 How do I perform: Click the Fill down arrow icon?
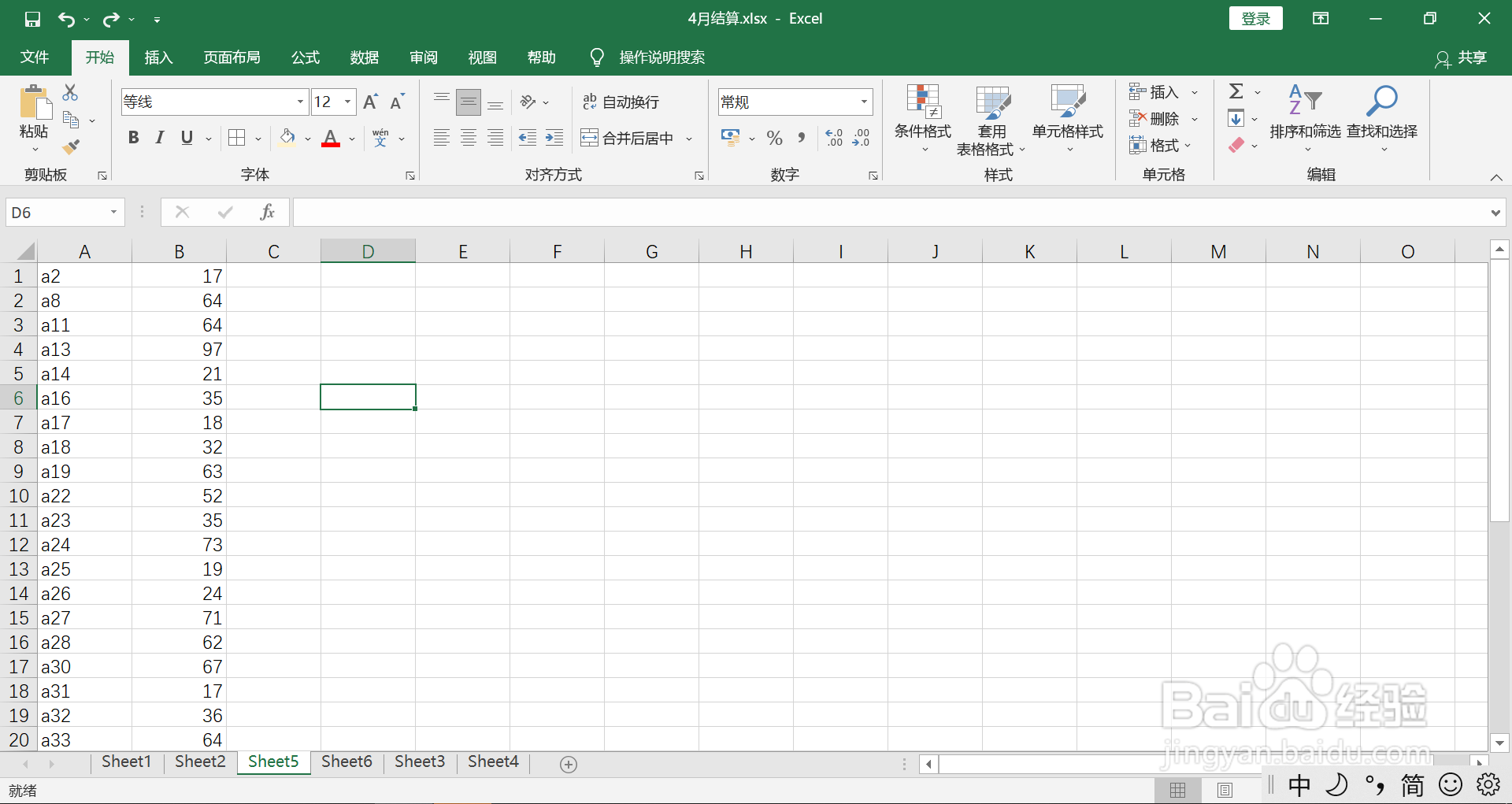(x=1236, y=119)
